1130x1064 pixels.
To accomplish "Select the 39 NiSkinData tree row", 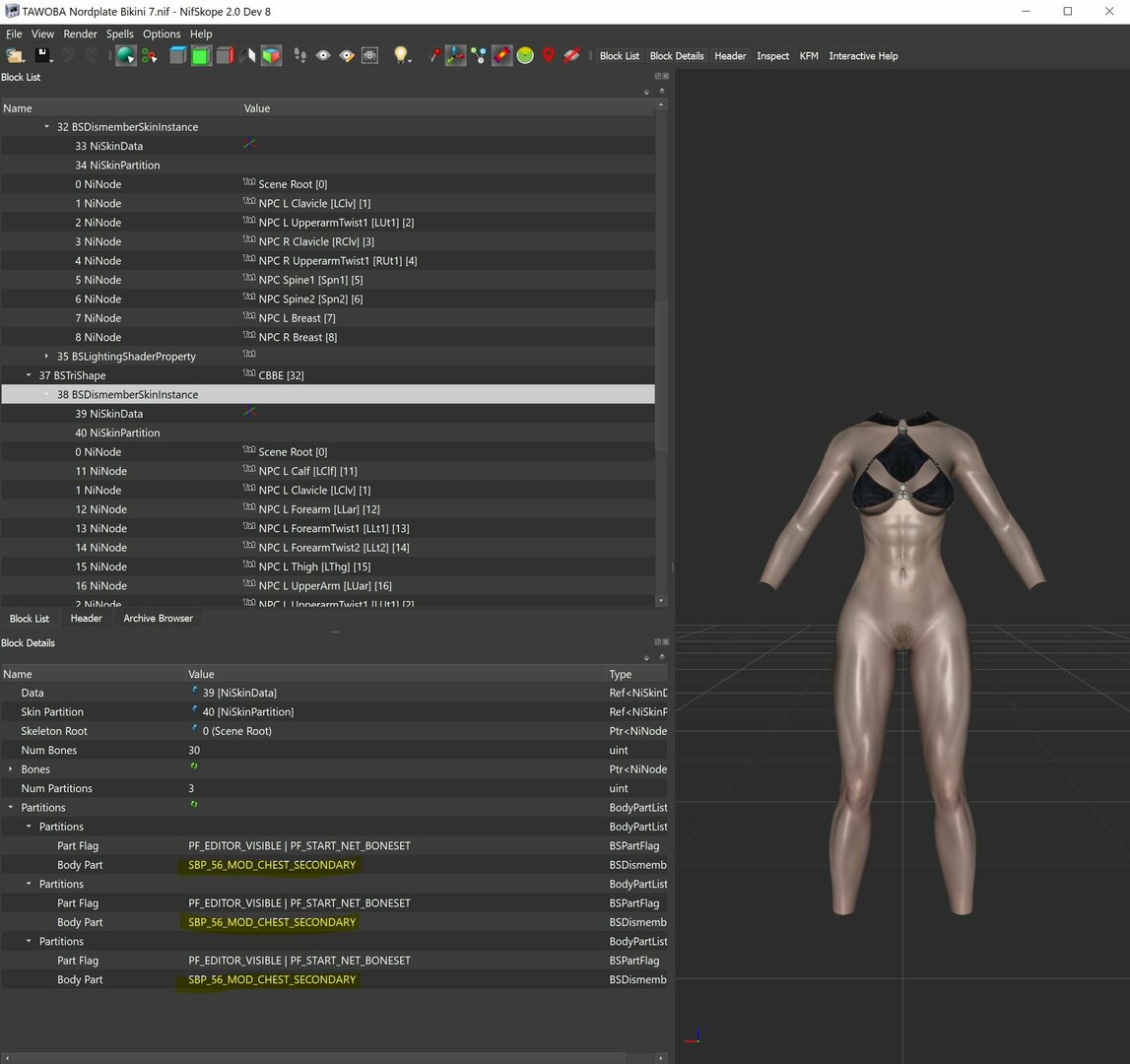I will point(328,414).
